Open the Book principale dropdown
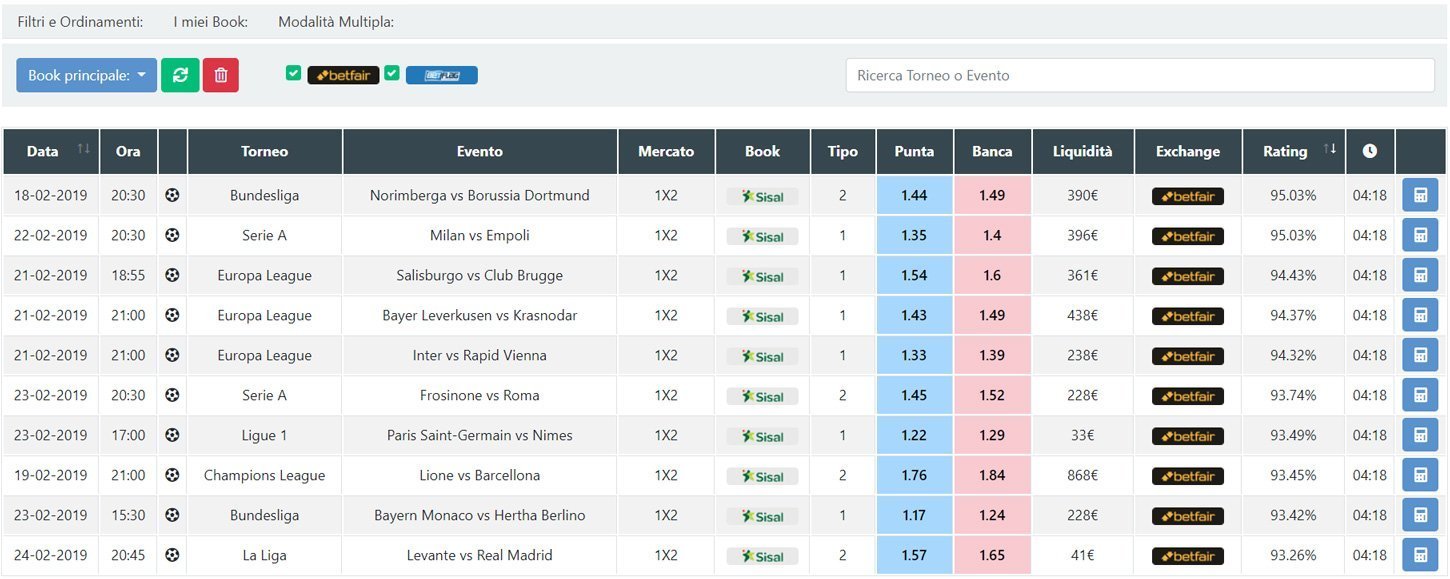1450x579 pixels. pos(86,75)
